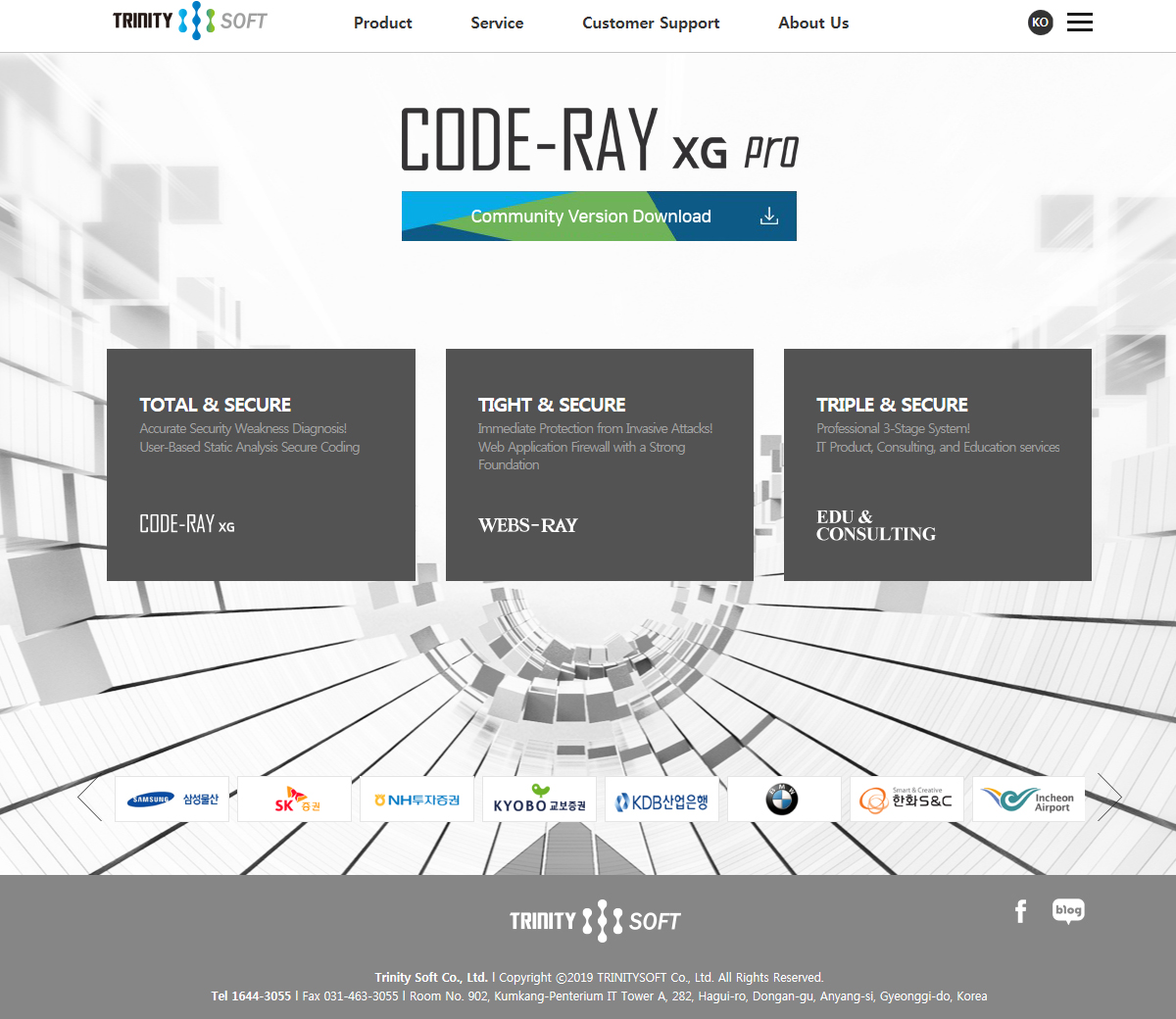Open the hamburger menu icon

[x=1079, y=23]
